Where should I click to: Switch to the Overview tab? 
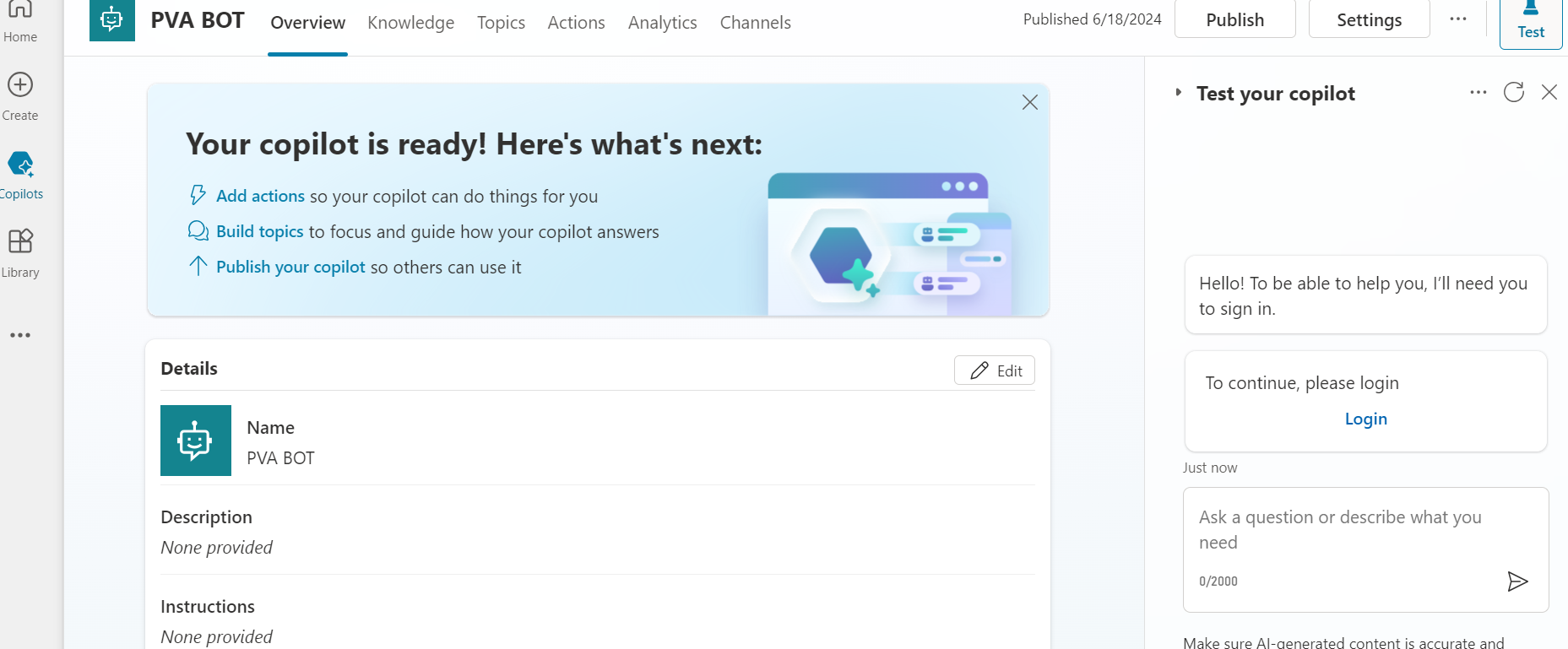click(307, 23)
